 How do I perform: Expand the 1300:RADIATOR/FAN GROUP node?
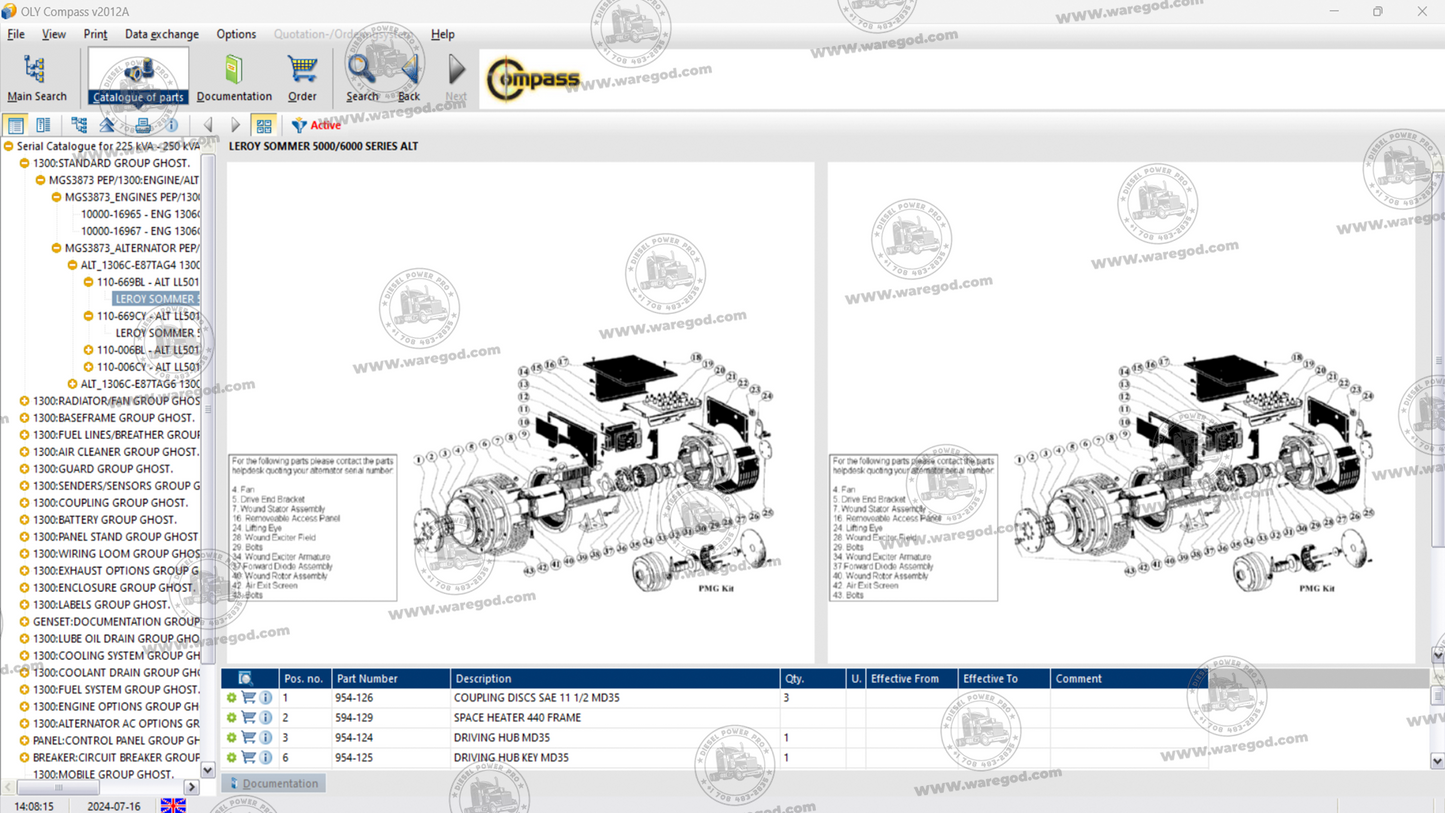[x=25, y=401]
